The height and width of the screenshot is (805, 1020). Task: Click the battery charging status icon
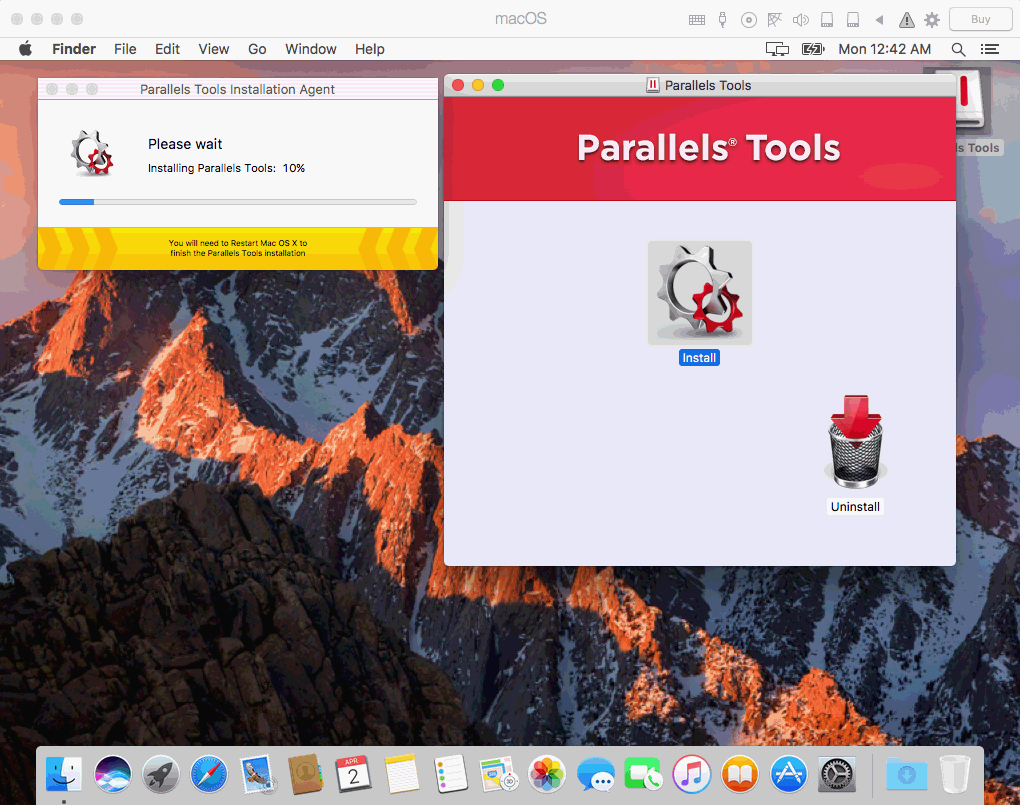[x=813, y=49]
